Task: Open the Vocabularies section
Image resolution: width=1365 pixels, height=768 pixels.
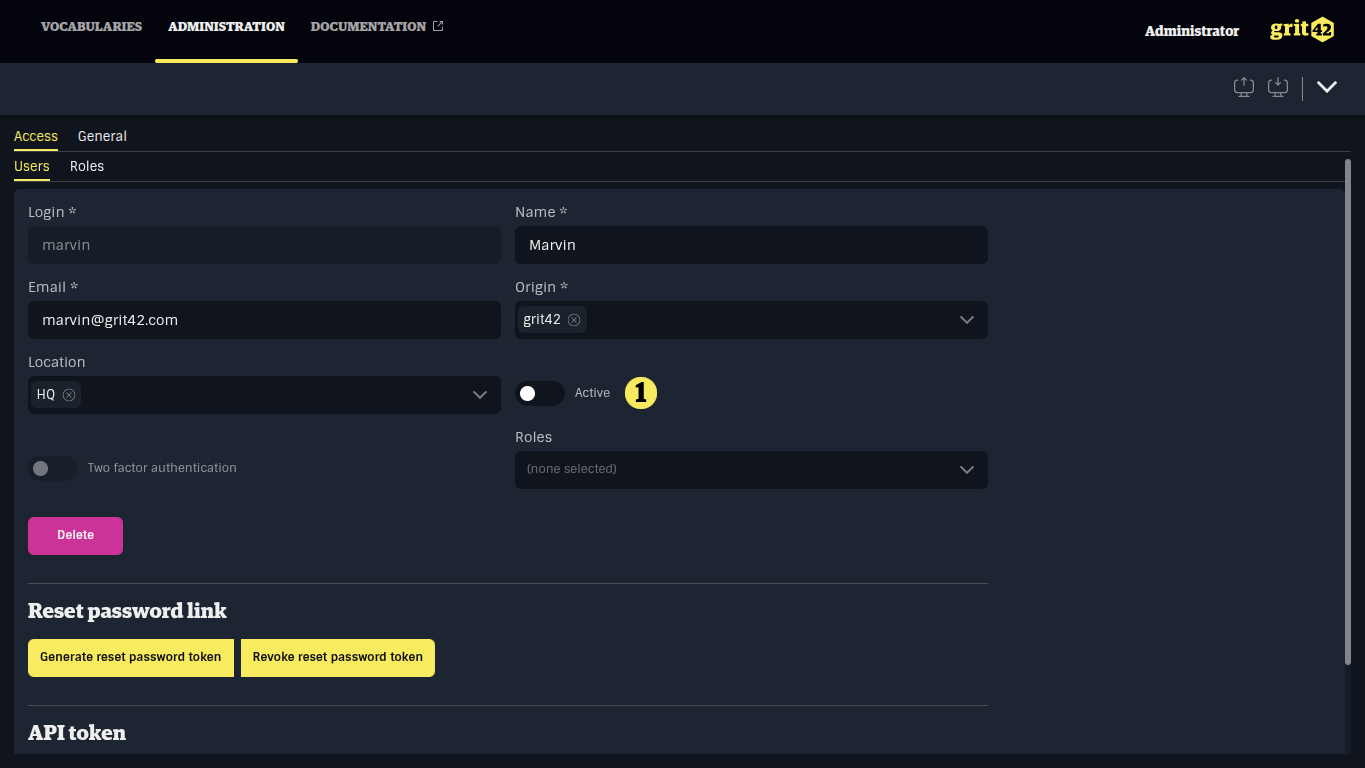Action: (91, 27)
